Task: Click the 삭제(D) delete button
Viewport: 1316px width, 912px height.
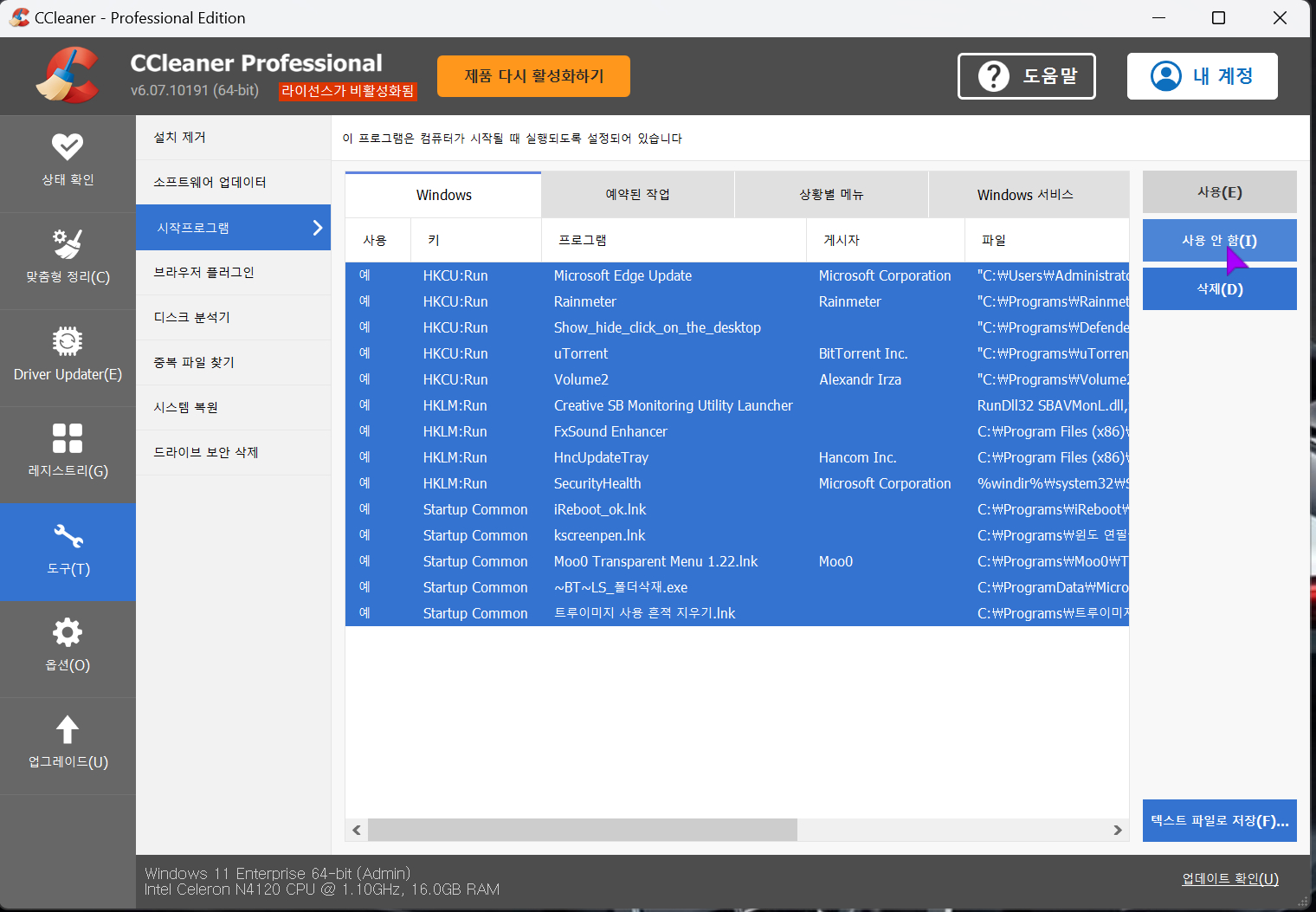Action: click(x=1219, y=289)
